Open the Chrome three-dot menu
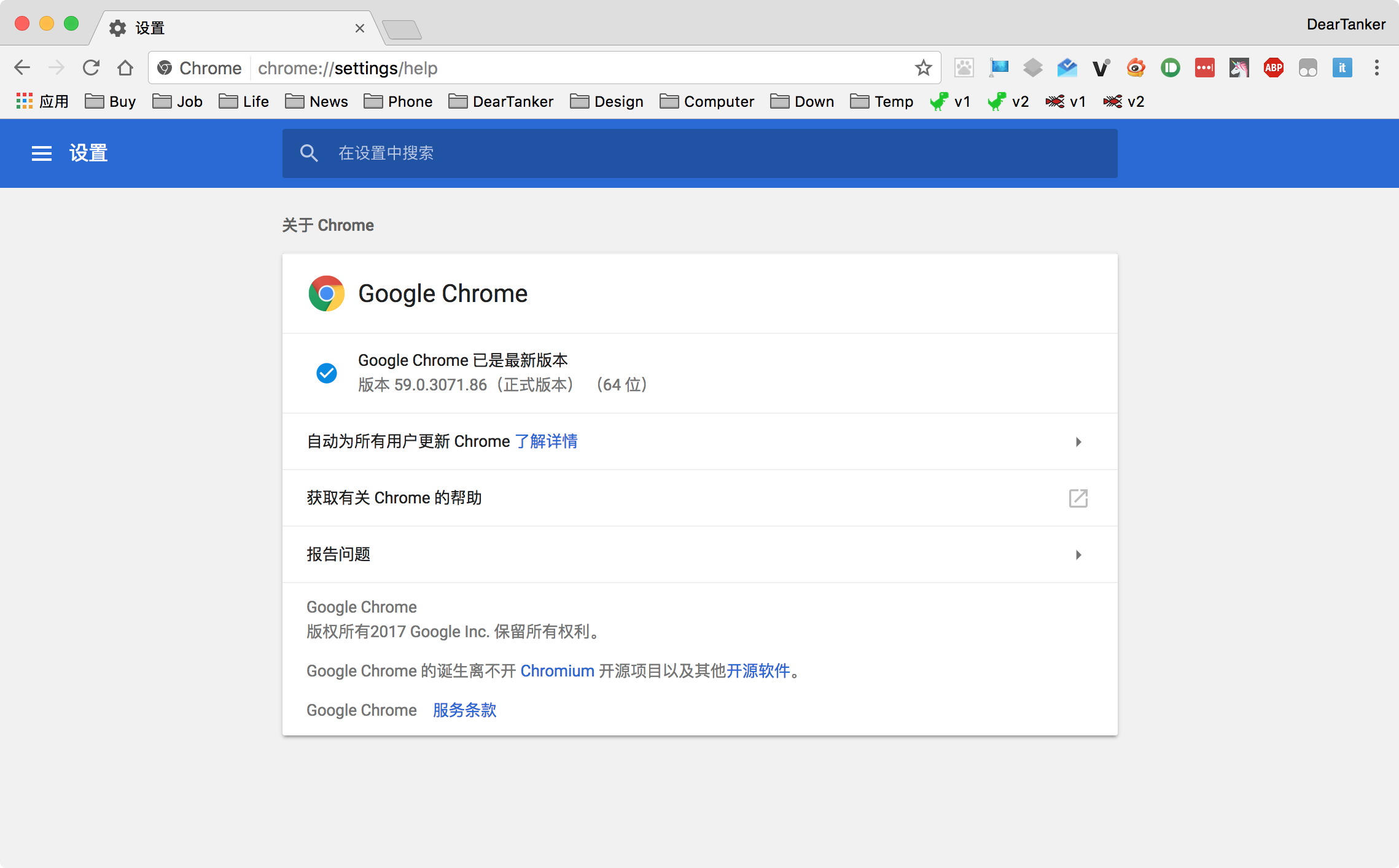 pyautogui.click(x=1377, y=68)
